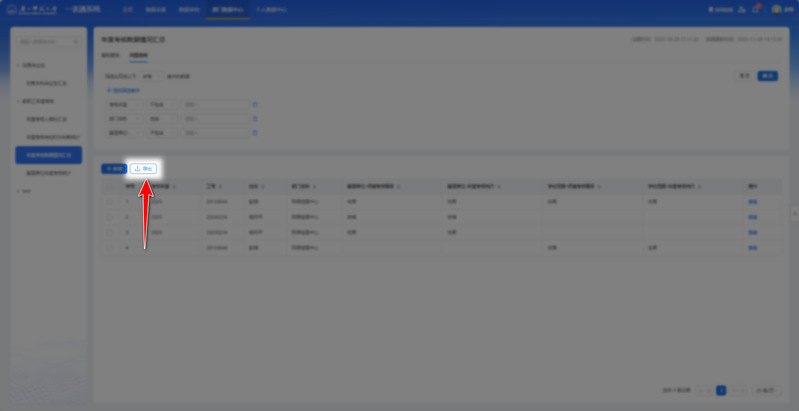
Task: Open the operator dropdown in the first filter row
Action: (161, 103)
